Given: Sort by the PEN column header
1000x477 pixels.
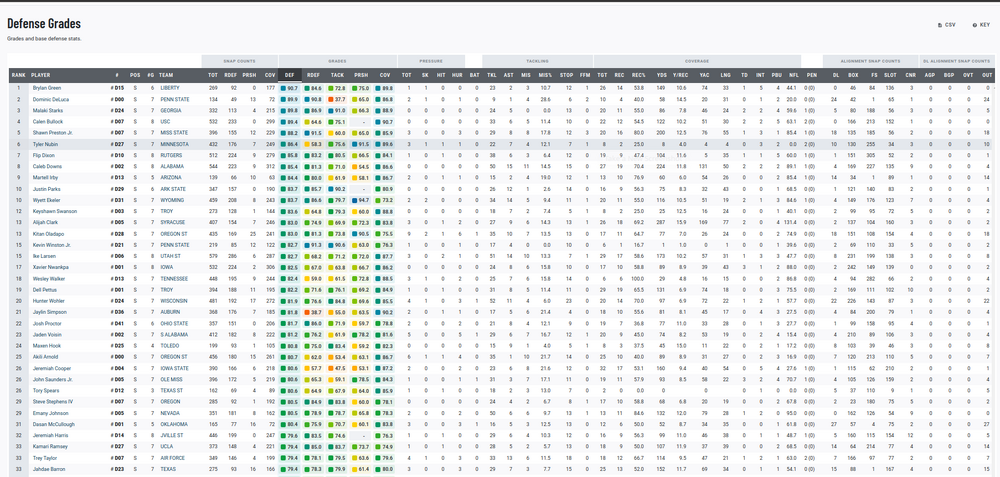Looking at the screenshot, I should click(811, 74).
